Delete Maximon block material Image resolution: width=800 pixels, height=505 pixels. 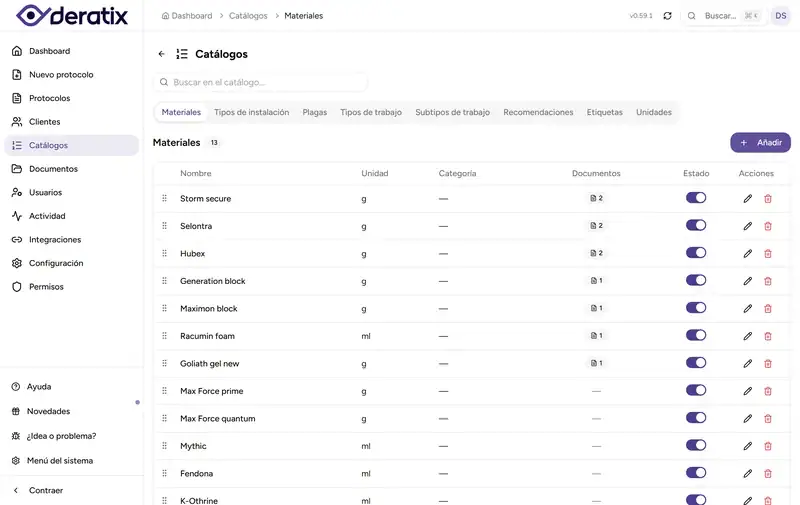[768, 309]
